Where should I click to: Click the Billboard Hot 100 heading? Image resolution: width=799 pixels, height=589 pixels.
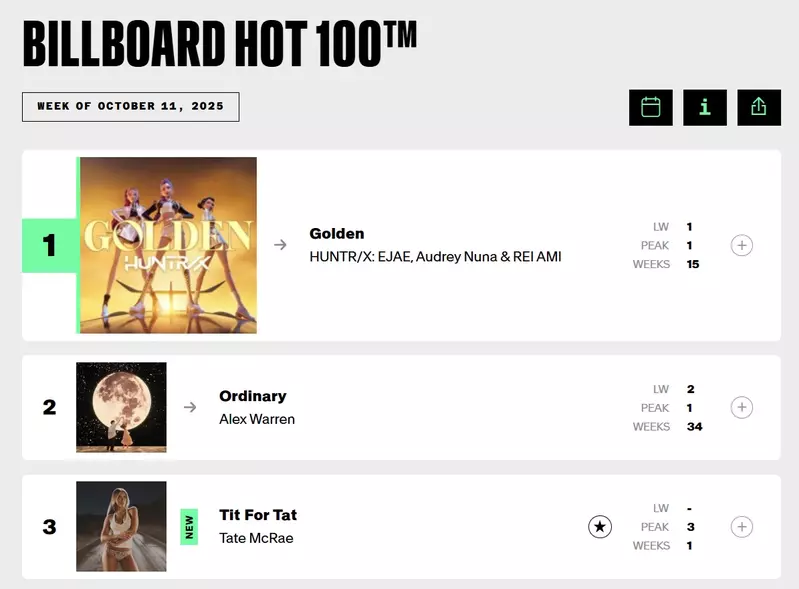click(219, 43)
